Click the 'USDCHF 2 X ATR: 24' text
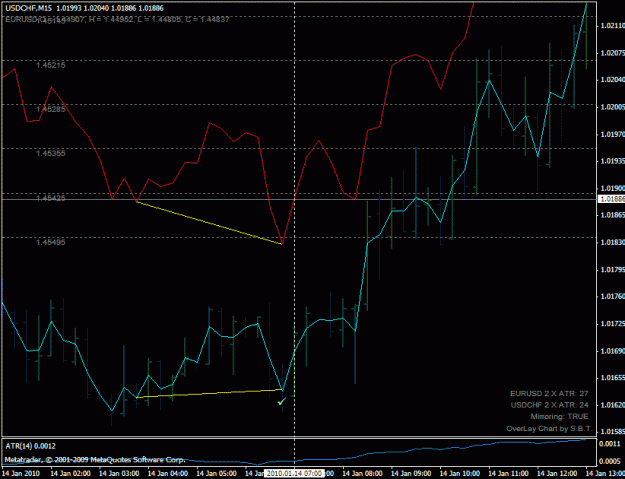625x479 pixels. [549, 405]
